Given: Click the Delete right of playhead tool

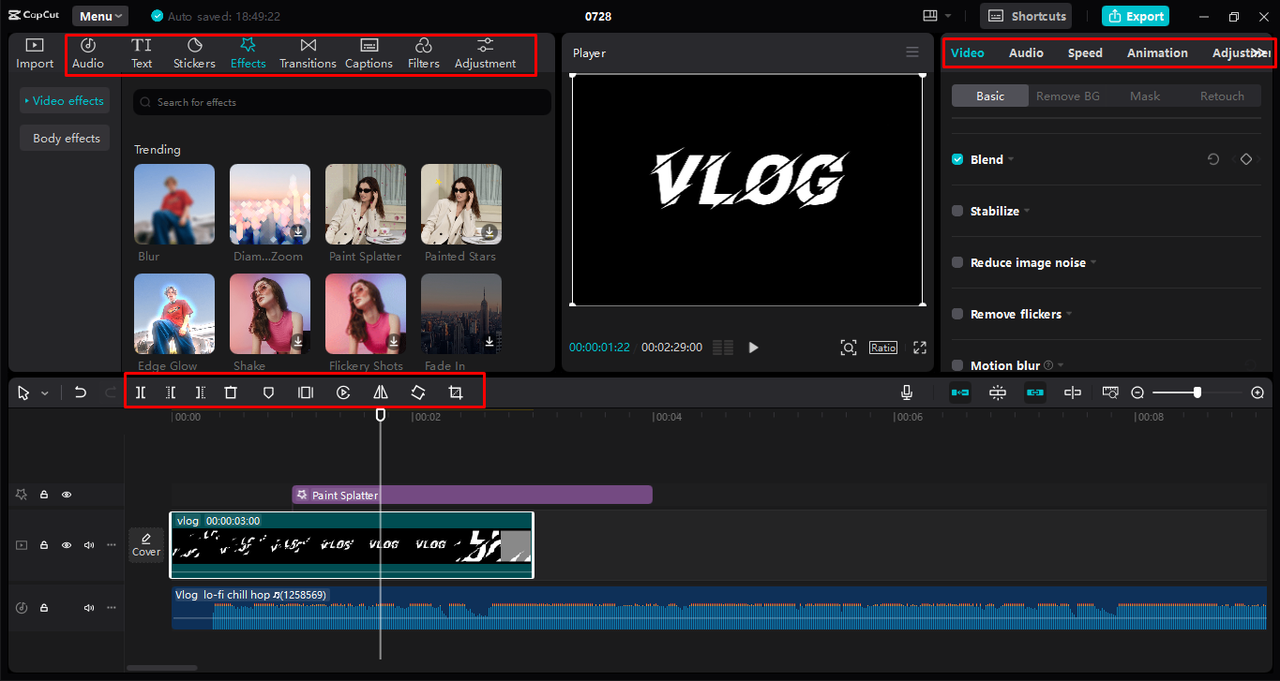Looking at the screenshot, I should [201, 393].
